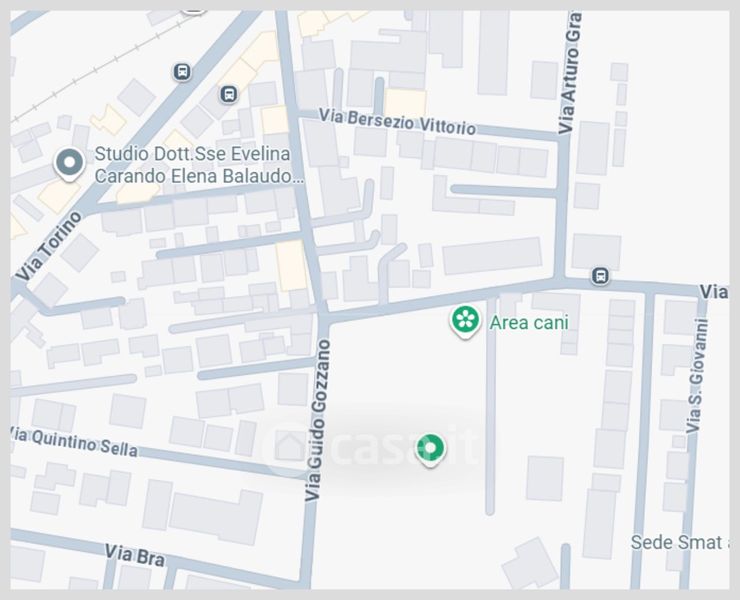Click the Via Arturo Gra street label
The height and width of the screenshot is (600, 740).
pyautogui.click(x=569, y=72)
